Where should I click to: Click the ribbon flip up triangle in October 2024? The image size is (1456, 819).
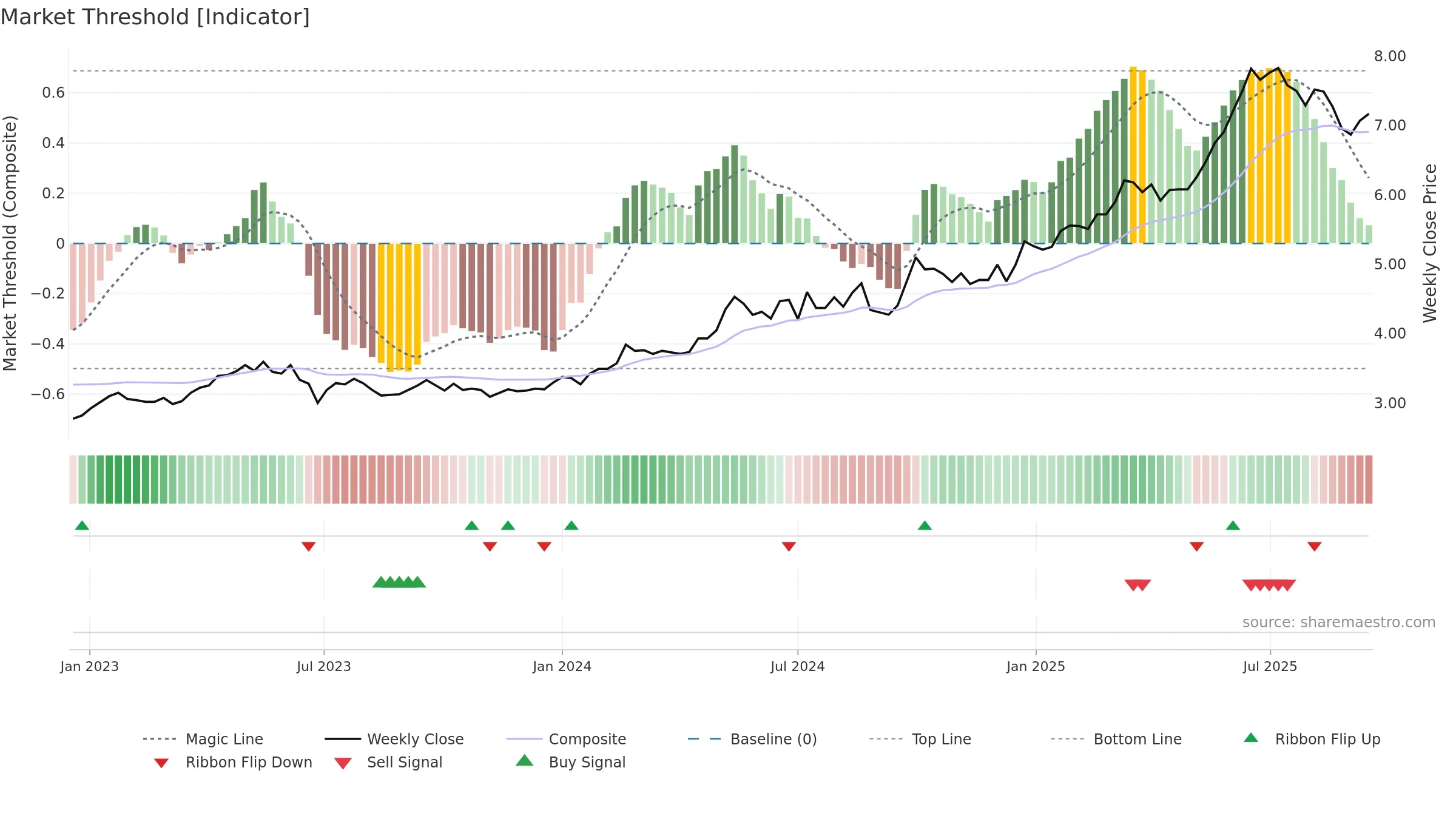click(925, 525)
